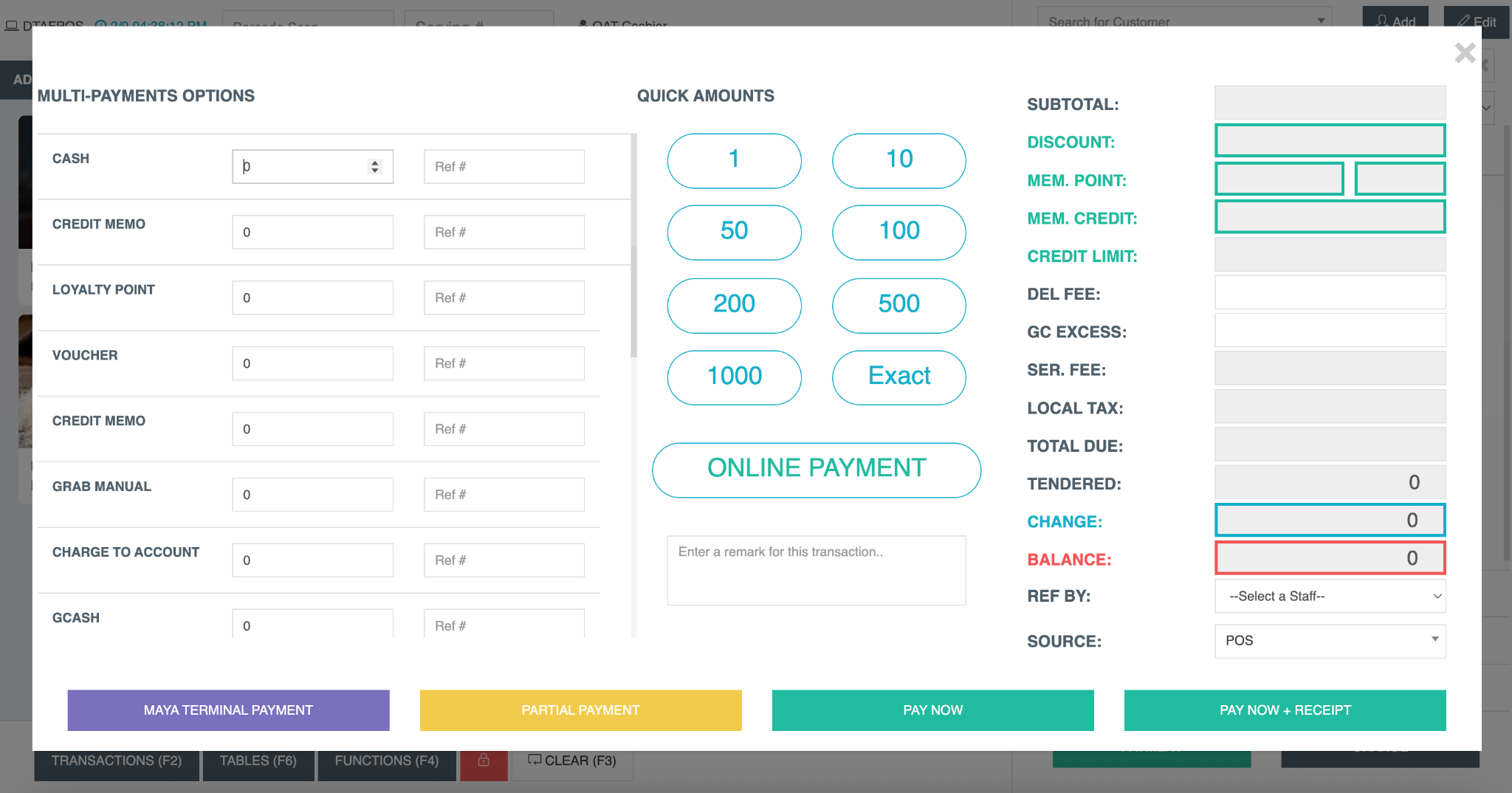Viewport: 1512px width, 793px height.
Task: Click the Cash amount stepper arrows
Action: [x=375, y=167]
